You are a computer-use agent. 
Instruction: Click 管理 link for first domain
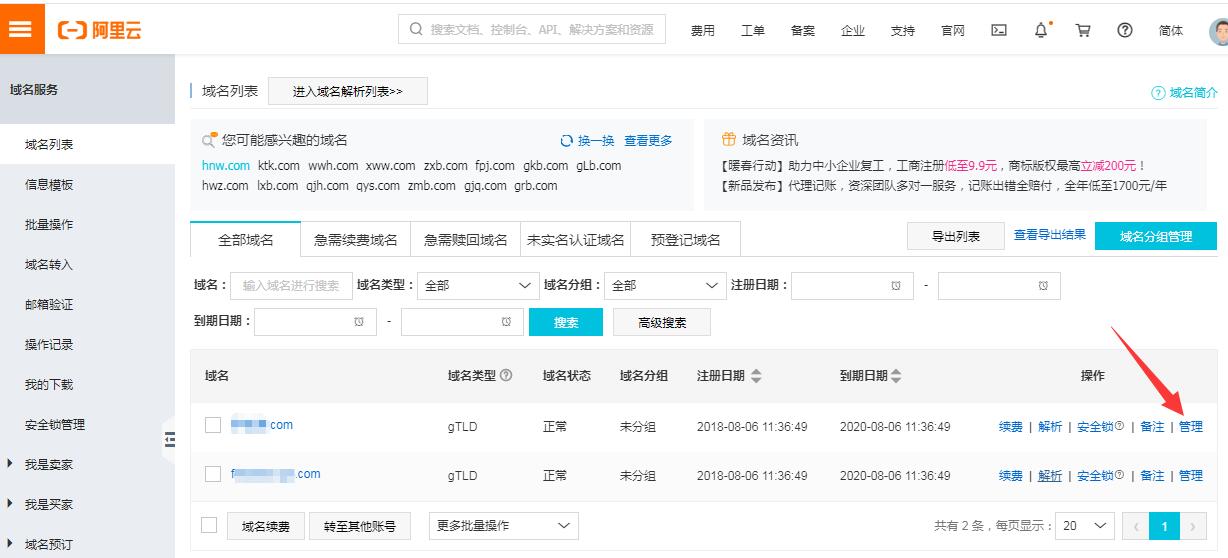(1190, 426)
